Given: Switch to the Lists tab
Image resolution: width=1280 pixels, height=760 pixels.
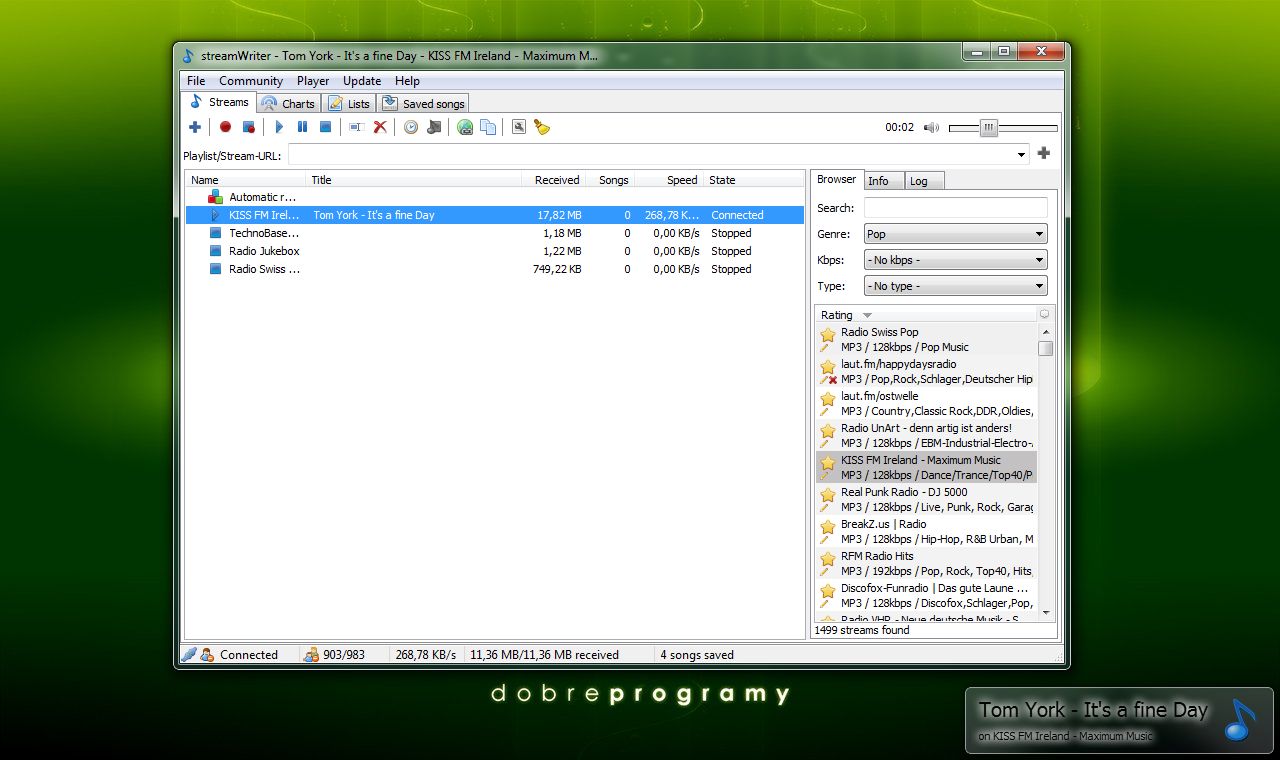Looking at the screenshot, I should 349,103.
